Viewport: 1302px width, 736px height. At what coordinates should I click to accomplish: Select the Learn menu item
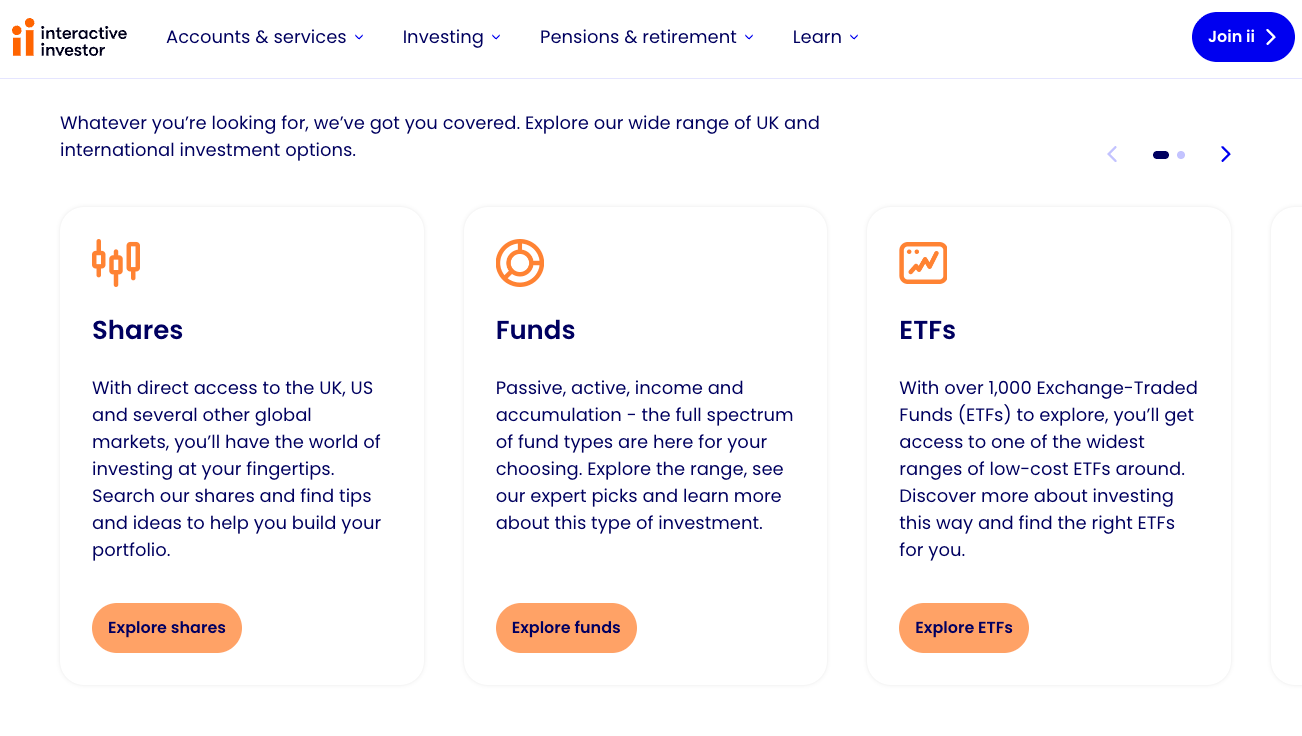click(817, 37)
